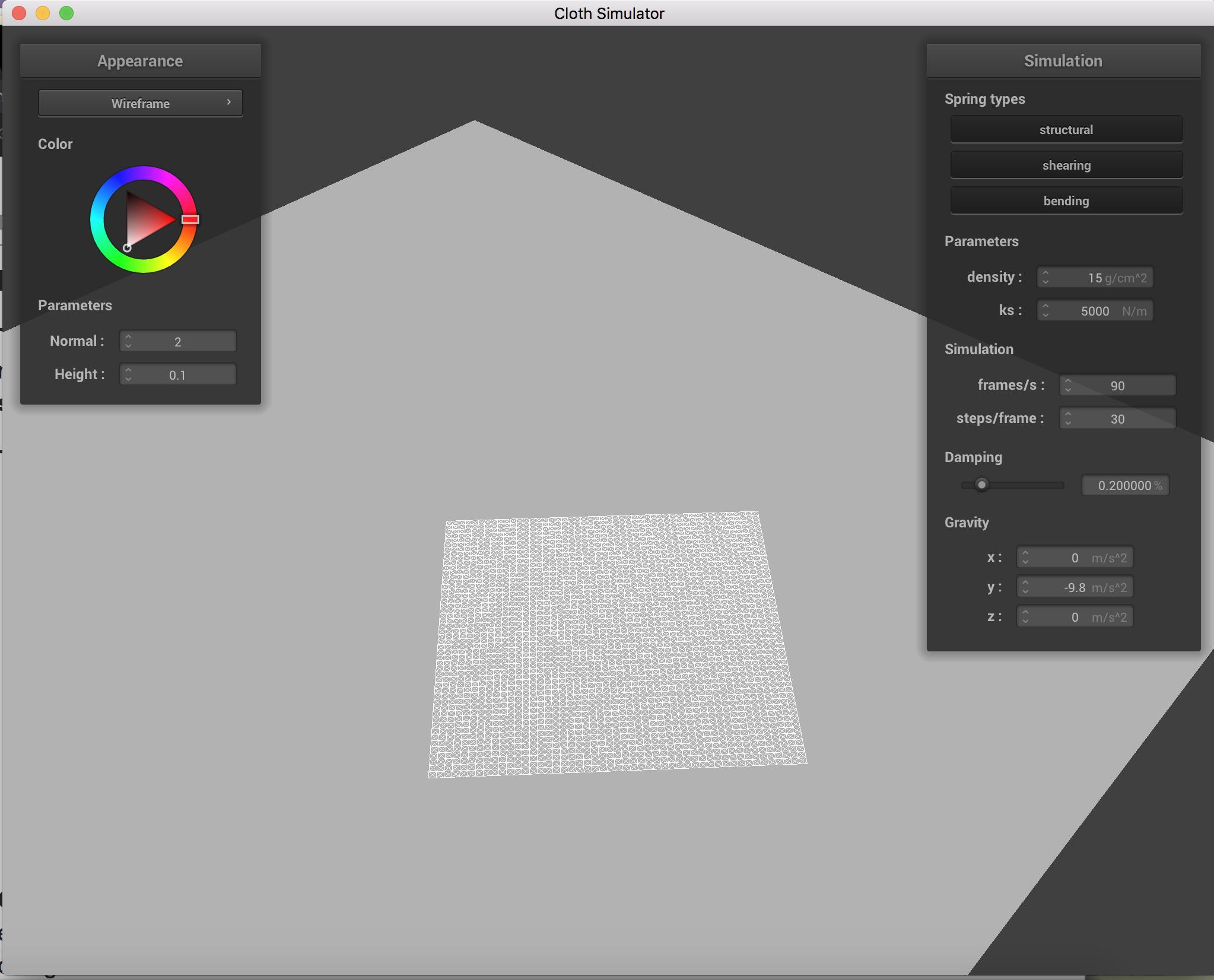Click the gravity z spinner arrows
Viewport: 1214px width, 980px height.
[1025, 617]
